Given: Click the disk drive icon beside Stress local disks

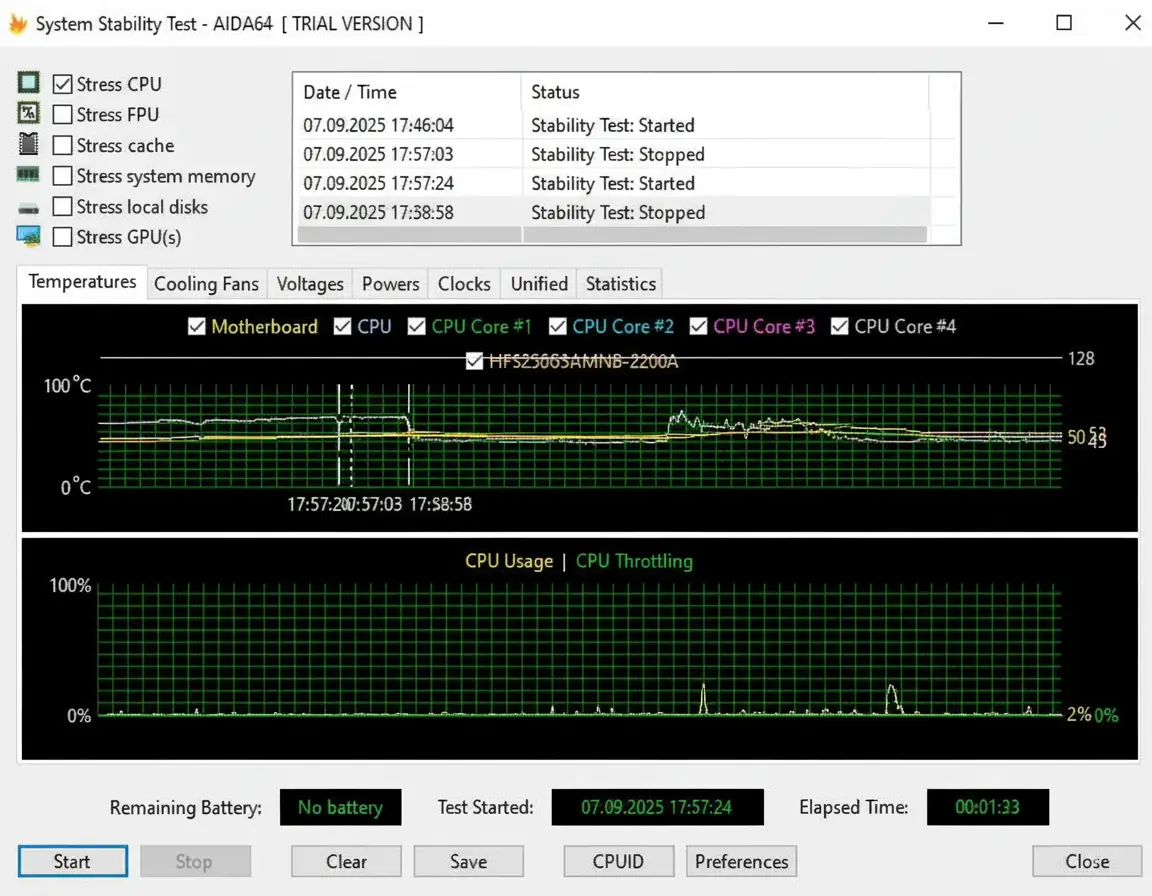Looking at the screenshot, I should click(x=29, y=209).
